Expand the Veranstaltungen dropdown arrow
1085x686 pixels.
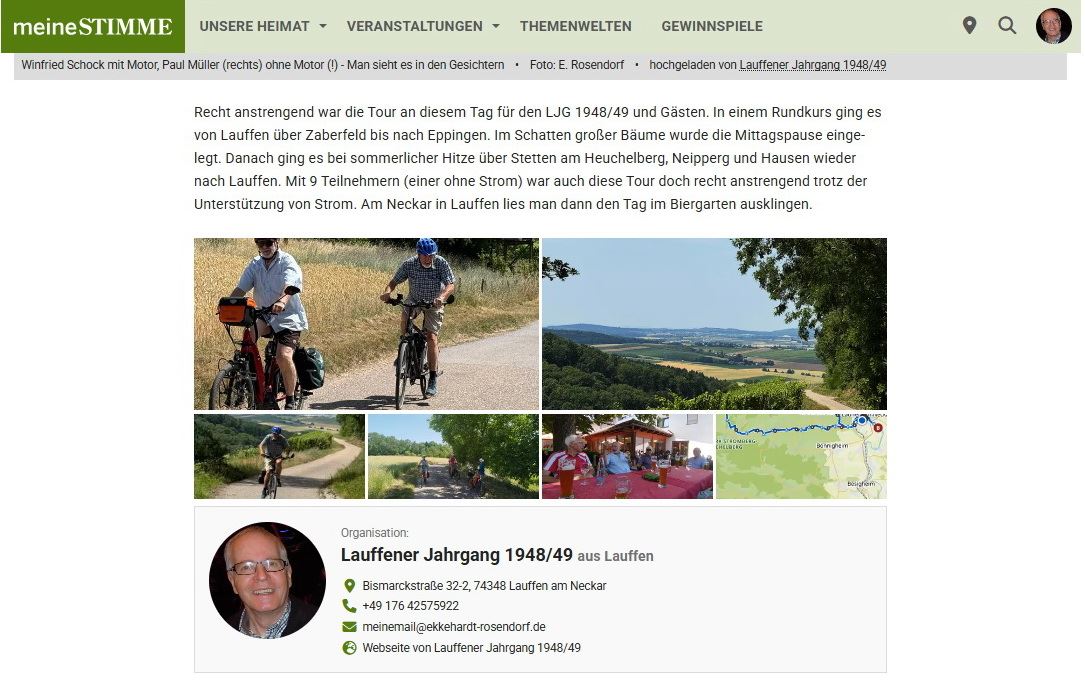click(x=495, y=26)
